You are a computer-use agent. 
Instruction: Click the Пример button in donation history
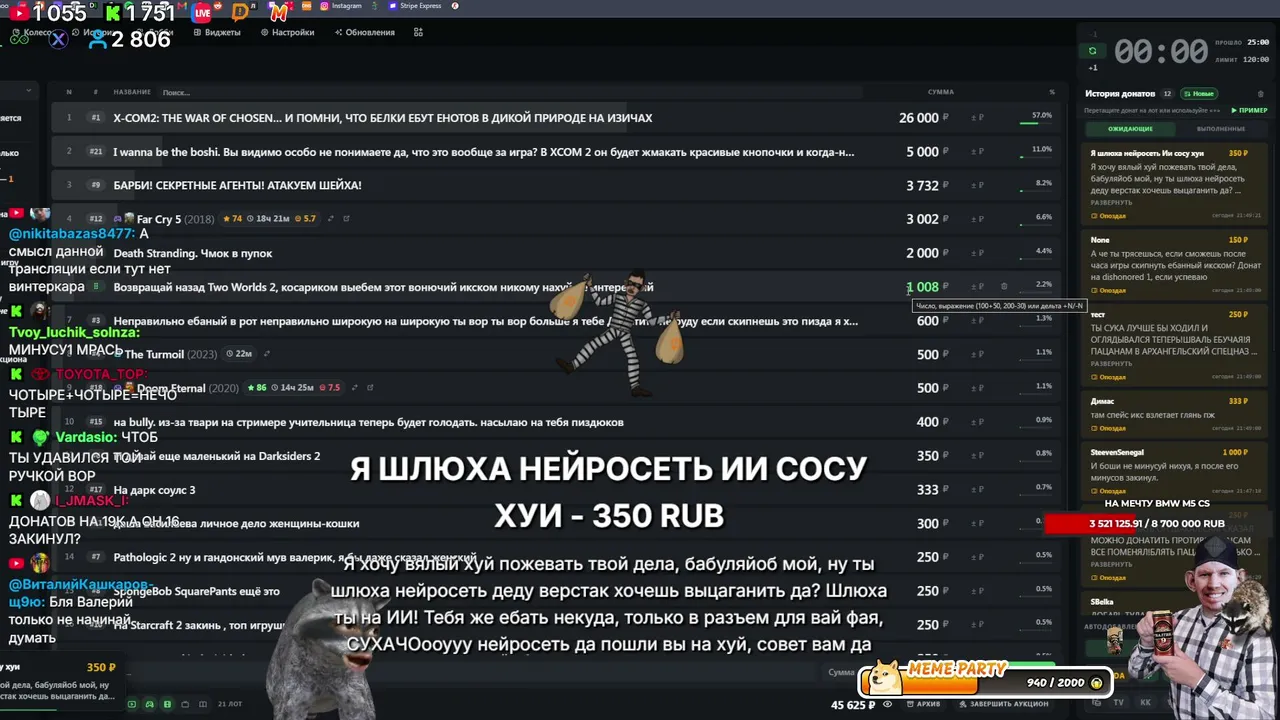pyautogui.click(x=1249, y=110)
